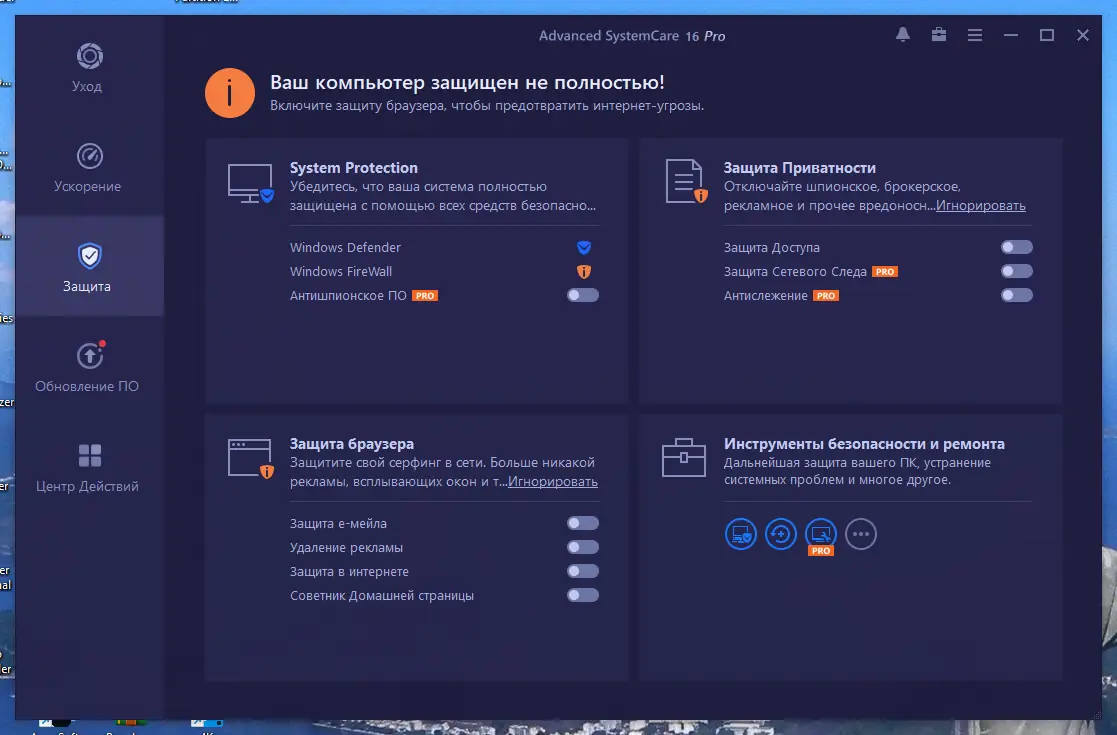Click the Защита браузера heading
1117x735 pixels.
351,444
